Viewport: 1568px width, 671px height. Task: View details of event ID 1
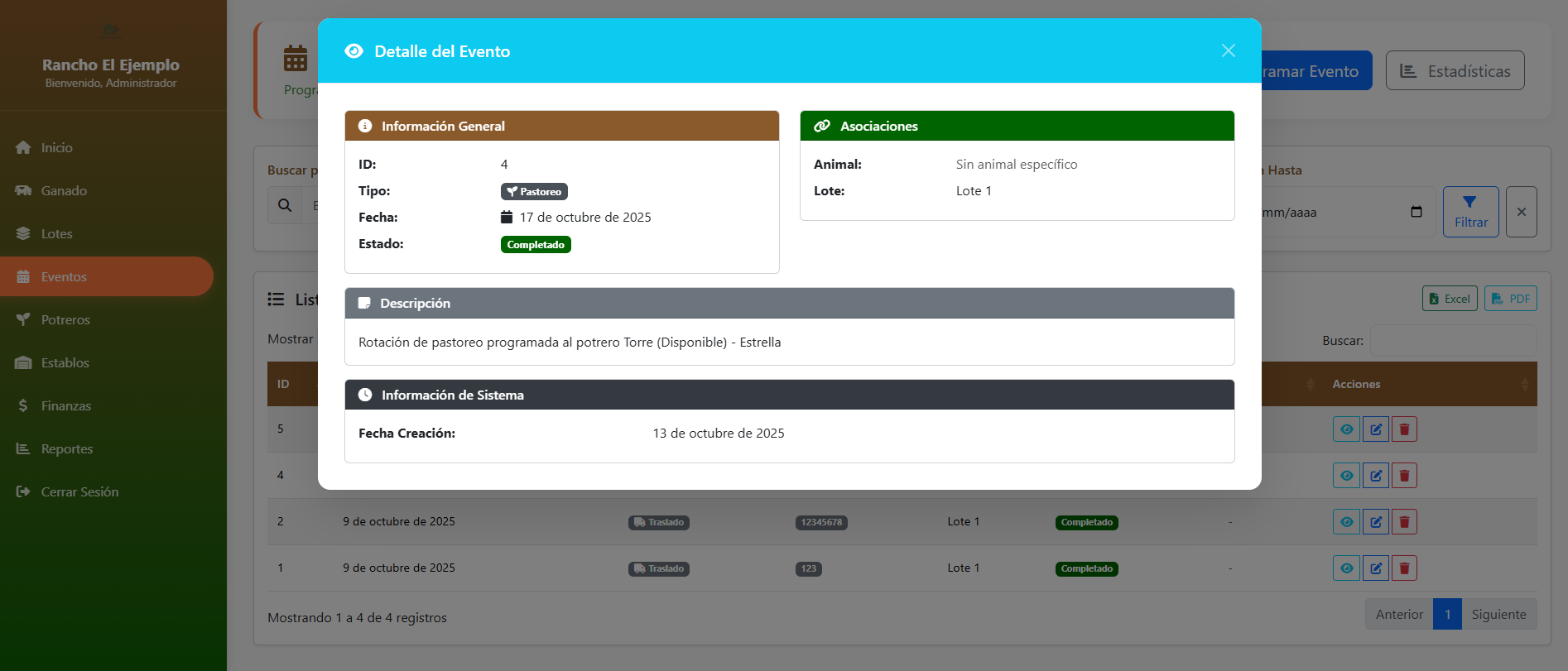pos(1346,568)
